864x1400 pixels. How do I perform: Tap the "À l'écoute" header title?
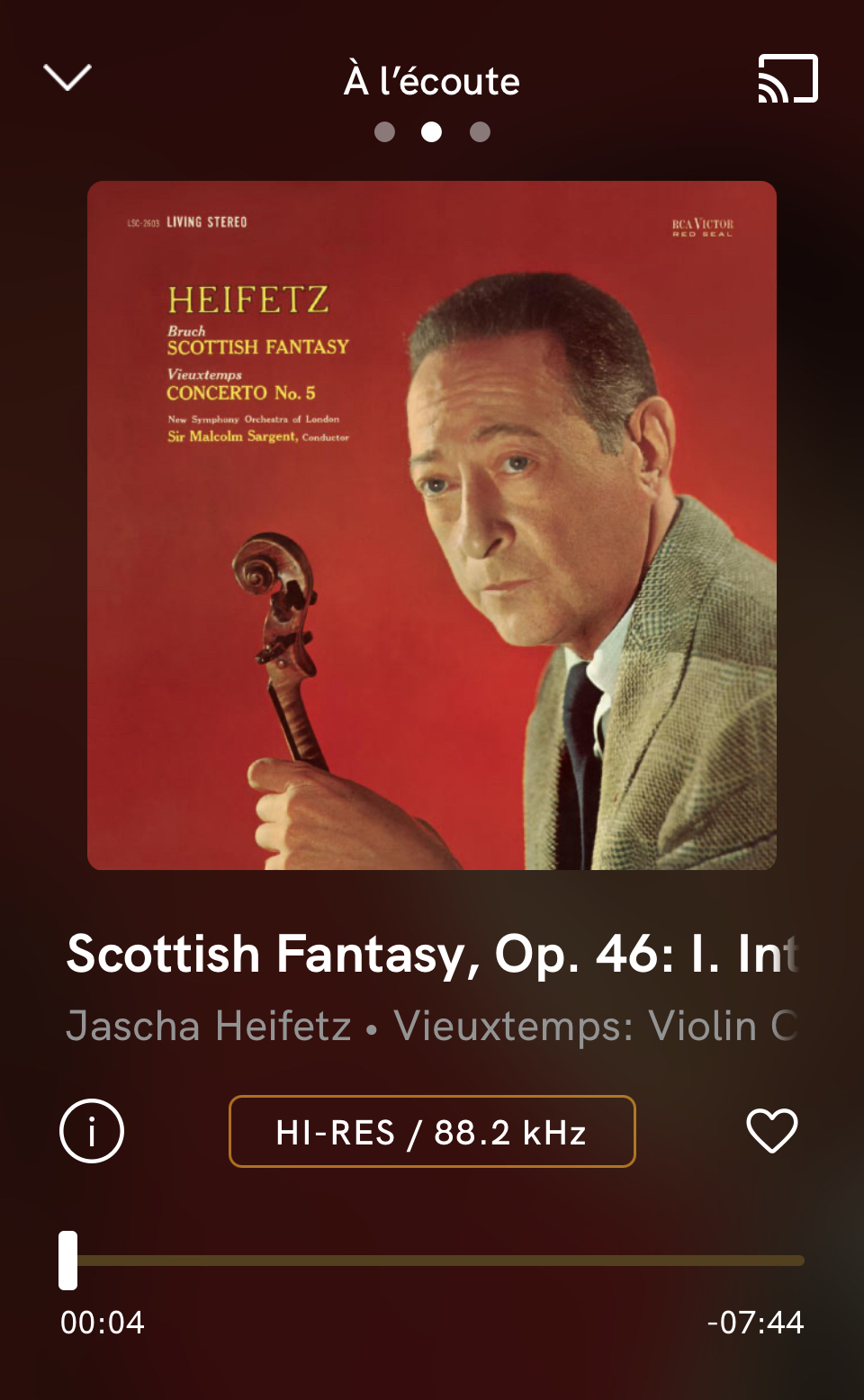[432, 81]
